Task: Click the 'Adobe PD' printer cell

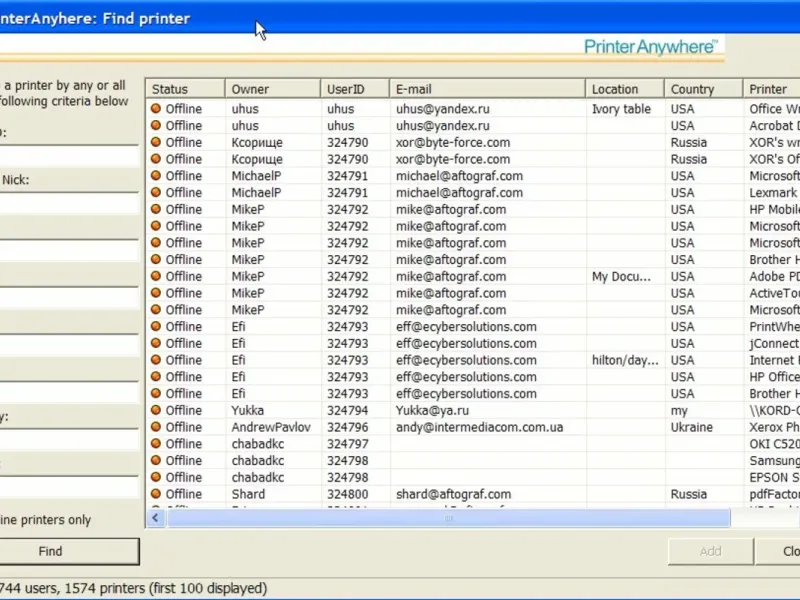Action: [x=774, y=276]
